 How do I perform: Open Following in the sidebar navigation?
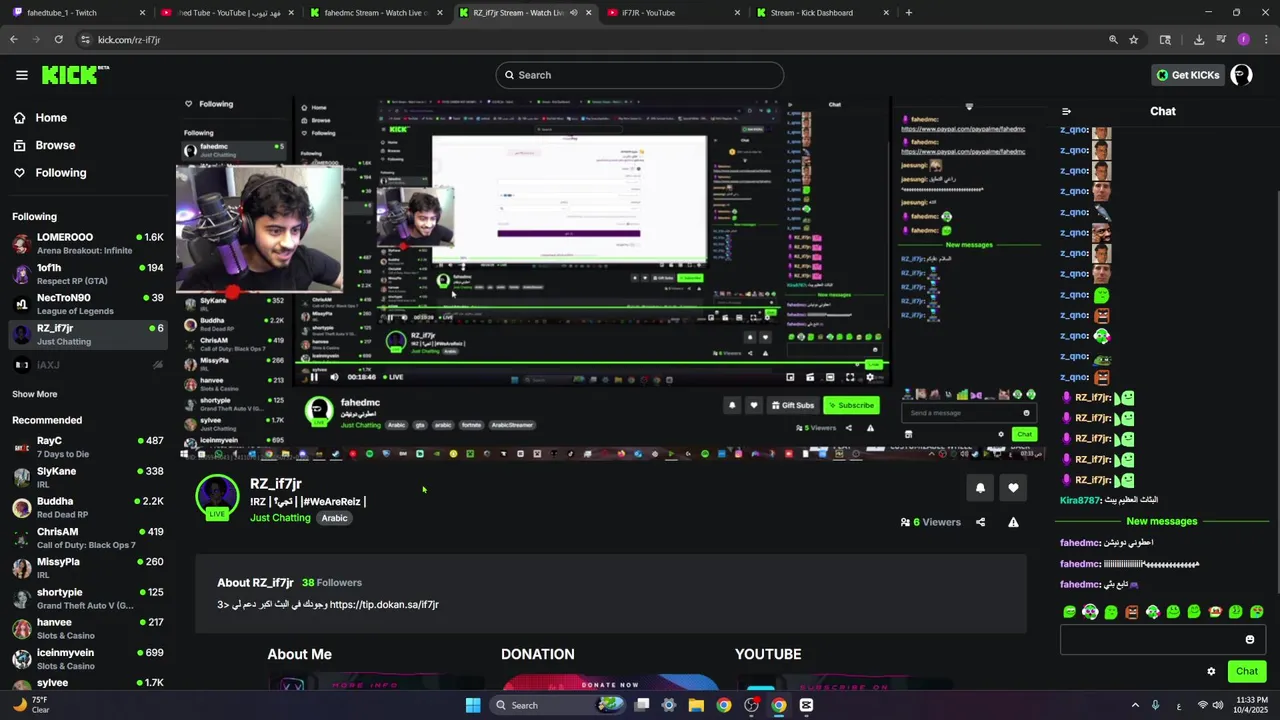pos(61,173)
